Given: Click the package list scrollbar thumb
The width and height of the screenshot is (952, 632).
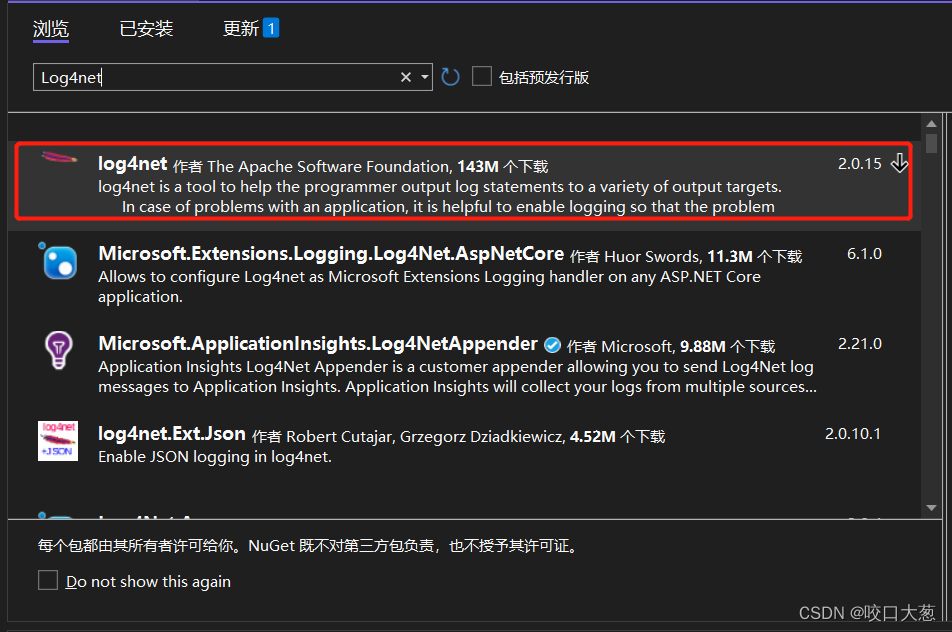Looking at the screenshot, I should (x=931, y=143).
